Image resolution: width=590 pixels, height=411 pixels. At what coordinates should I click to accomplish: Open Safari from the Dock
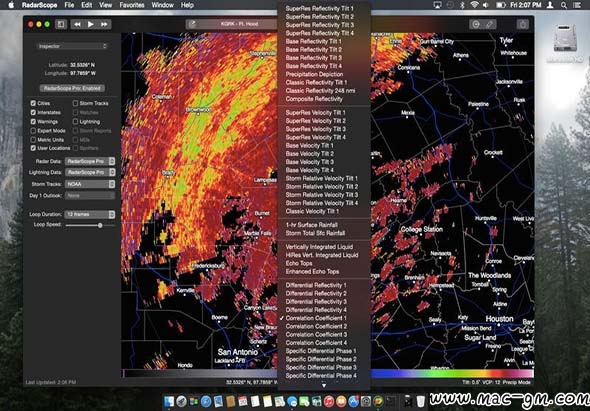point(206,401)
